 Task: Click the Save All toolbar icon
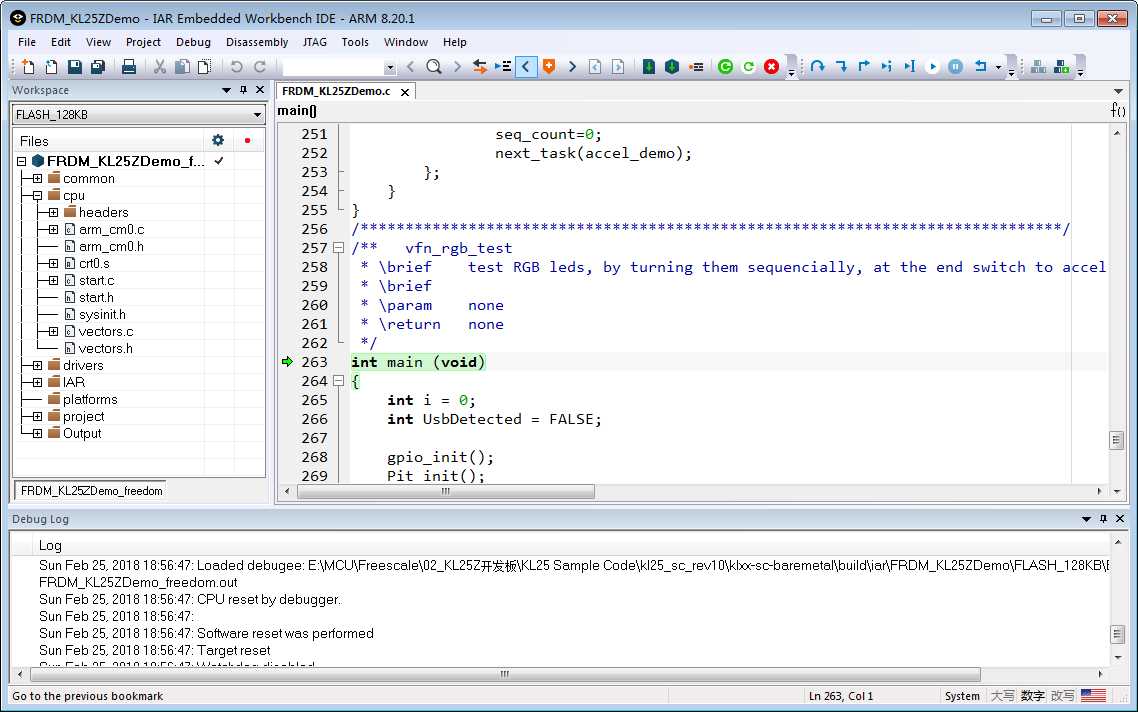[x=98, y=67]
